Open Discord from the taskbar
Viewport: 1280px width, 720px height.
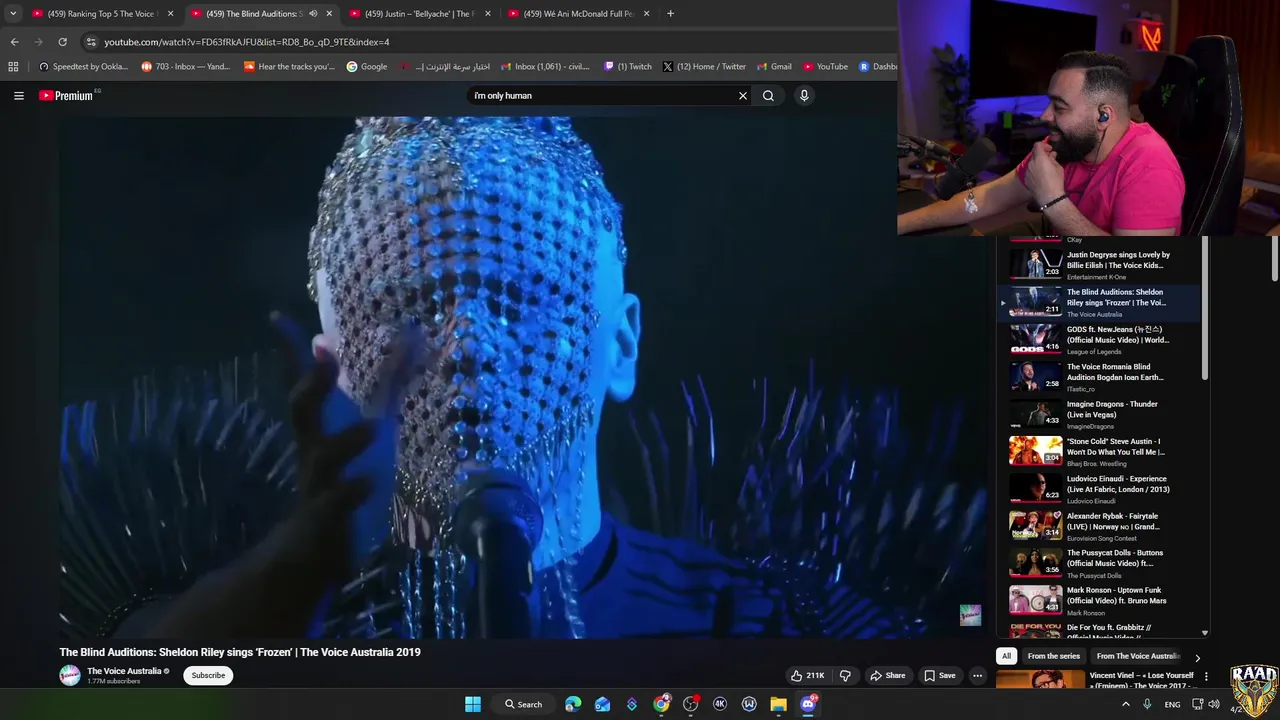click(x=808, y=704)
